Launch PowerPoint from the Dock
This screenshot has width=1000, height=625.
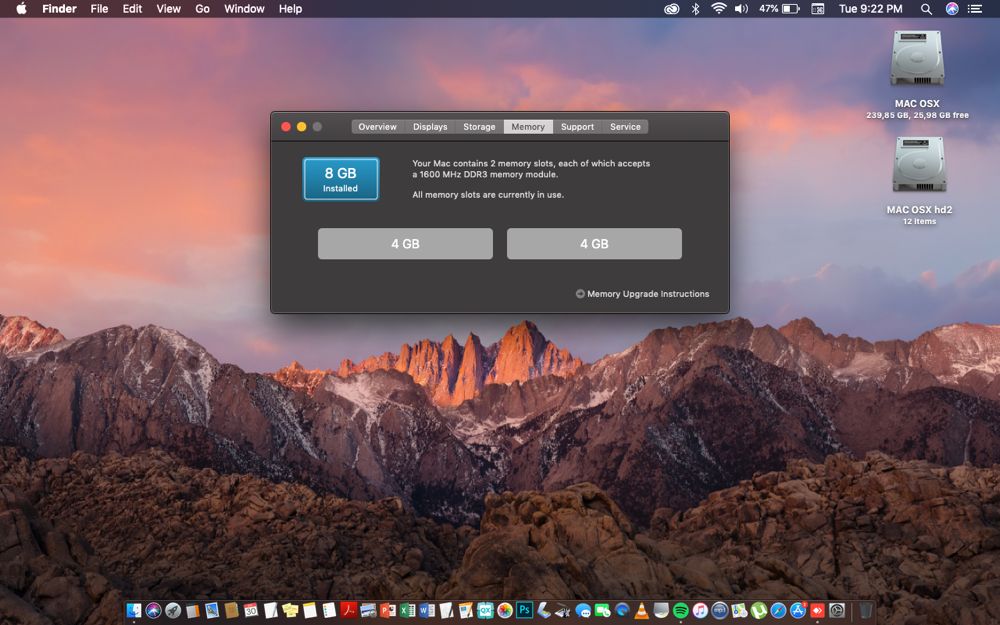click(x=388, y=610)
